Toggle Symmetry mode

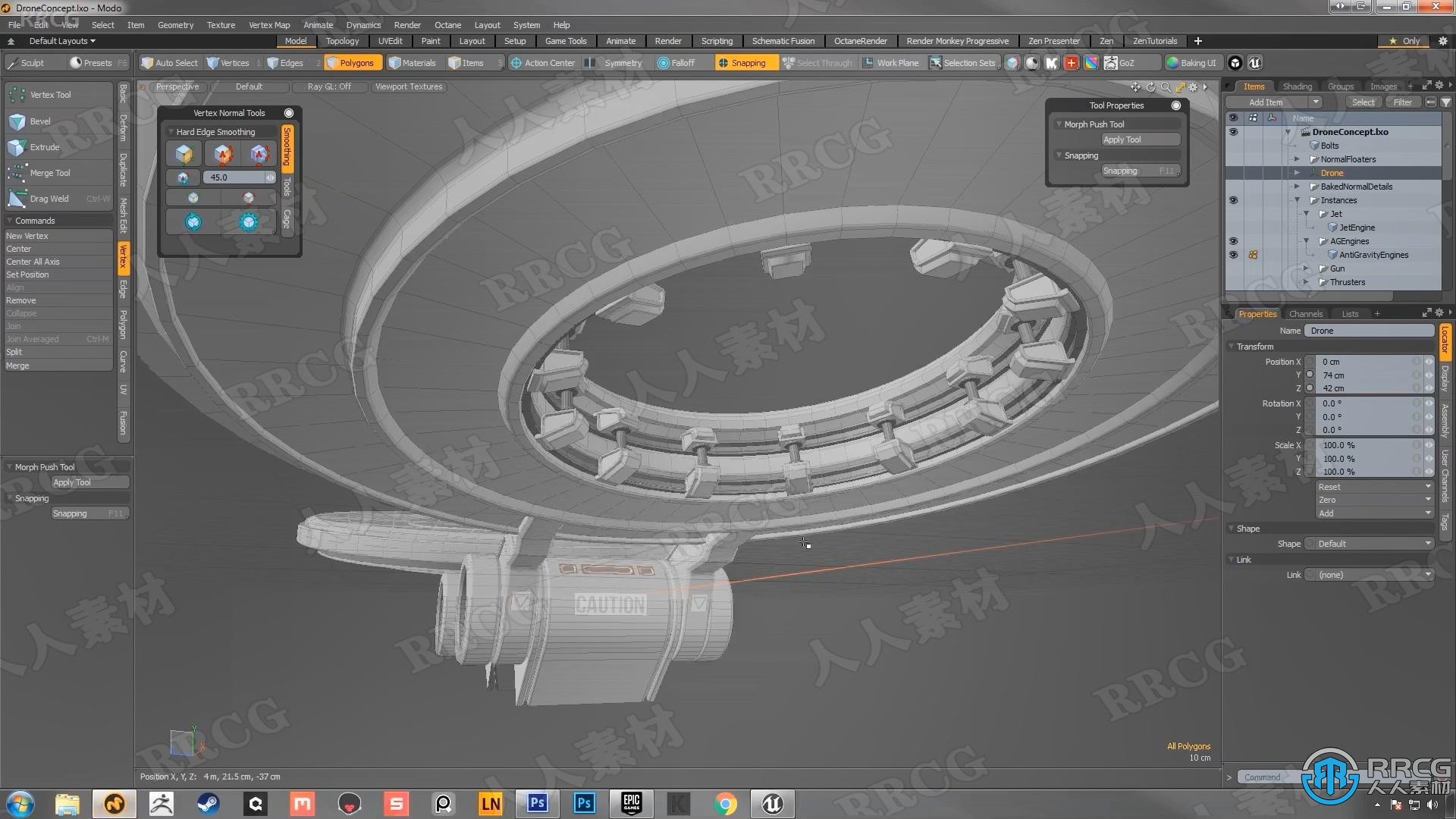click(x=615, y=63)
